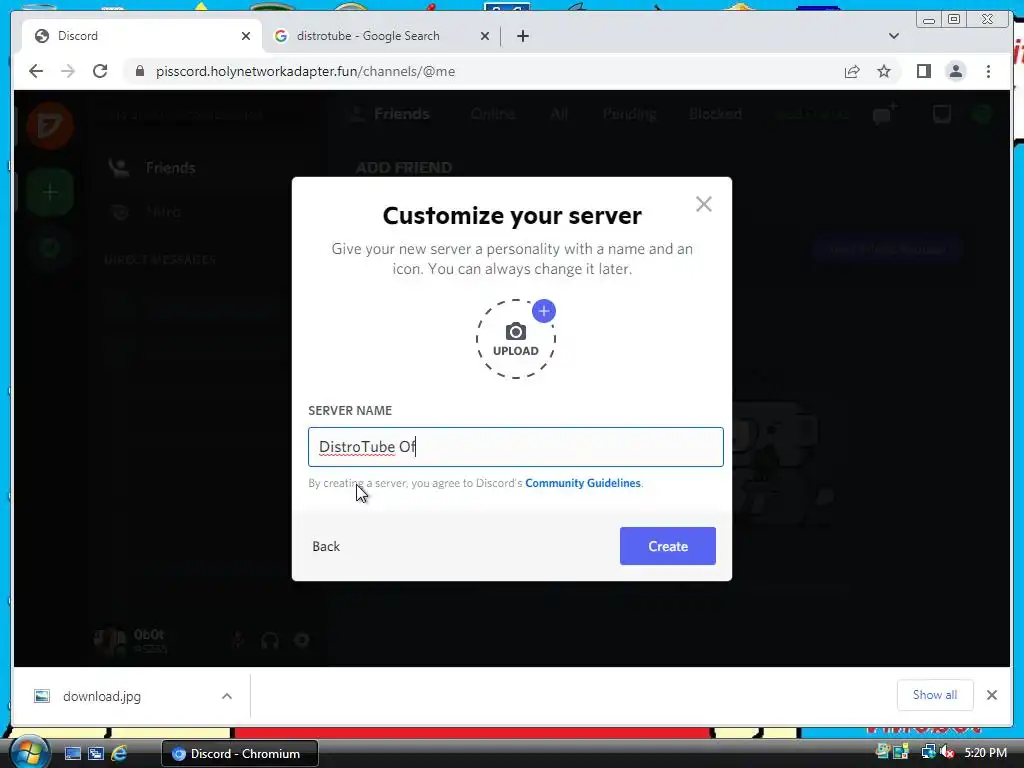
Task: Click the address bar URL
Action: click(305, 71)
